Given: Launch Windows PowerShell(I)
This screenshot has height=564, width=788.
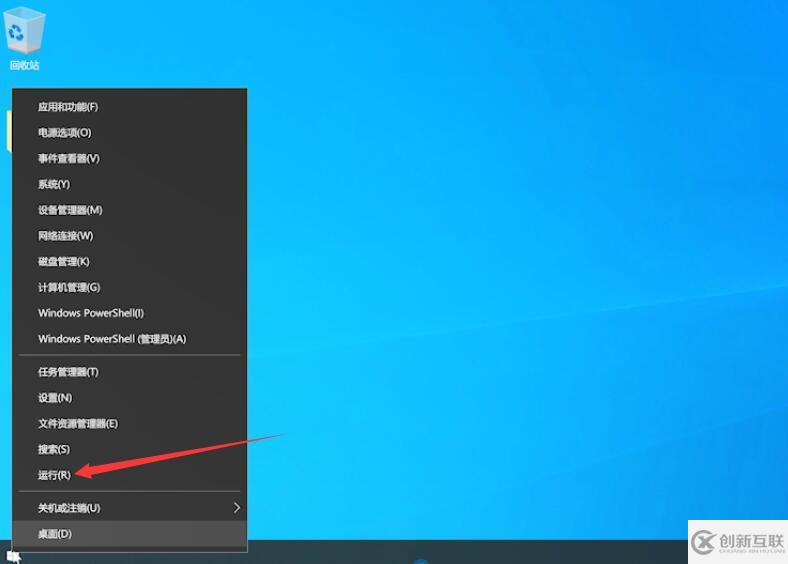Looking at the screenshot, I should click(x=130, y=313).
